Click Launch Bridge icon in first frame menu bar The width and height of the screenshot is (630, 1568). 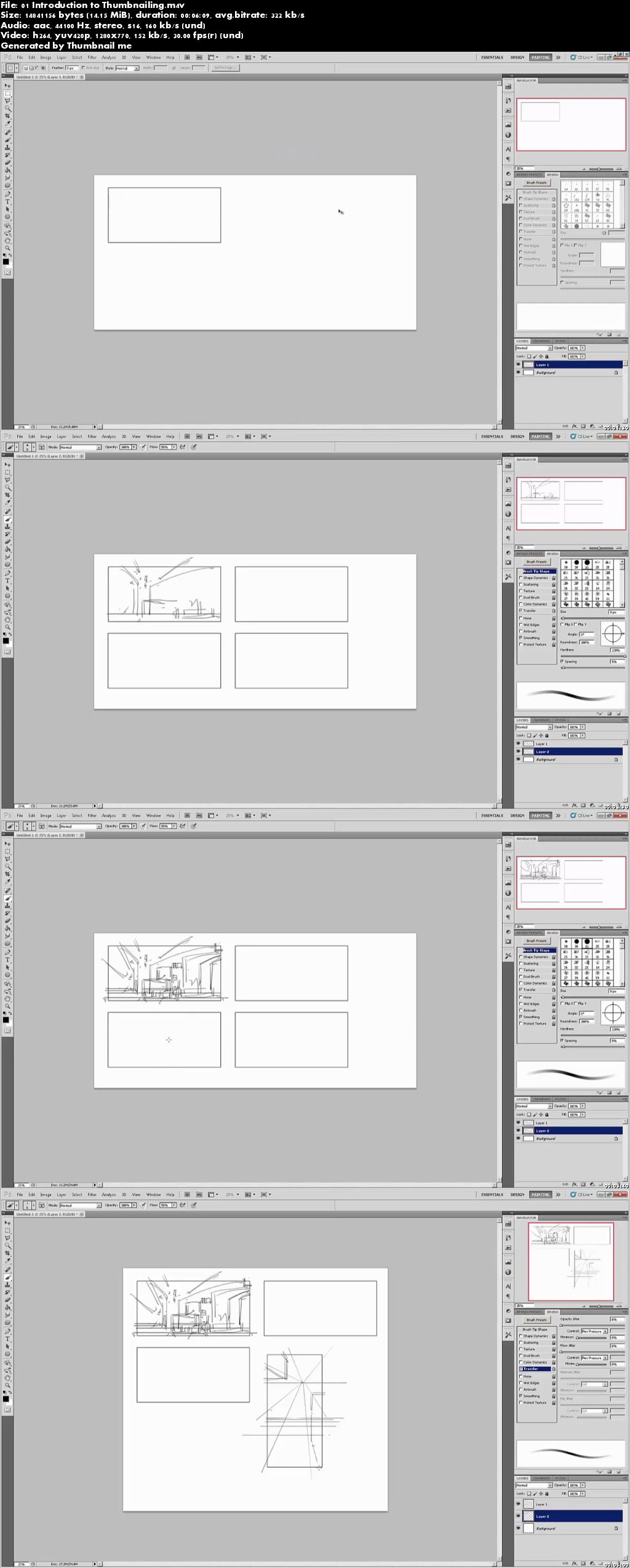187,57
